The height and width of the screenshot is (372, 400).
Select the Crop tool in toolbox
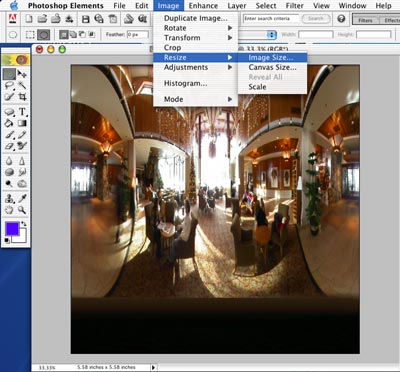click(x=22, y=97)
